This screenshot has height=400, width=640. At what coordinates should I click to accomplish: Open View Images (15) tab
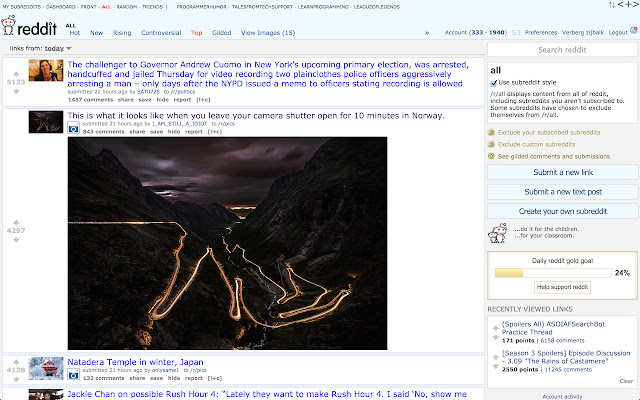tap(268, 33)
